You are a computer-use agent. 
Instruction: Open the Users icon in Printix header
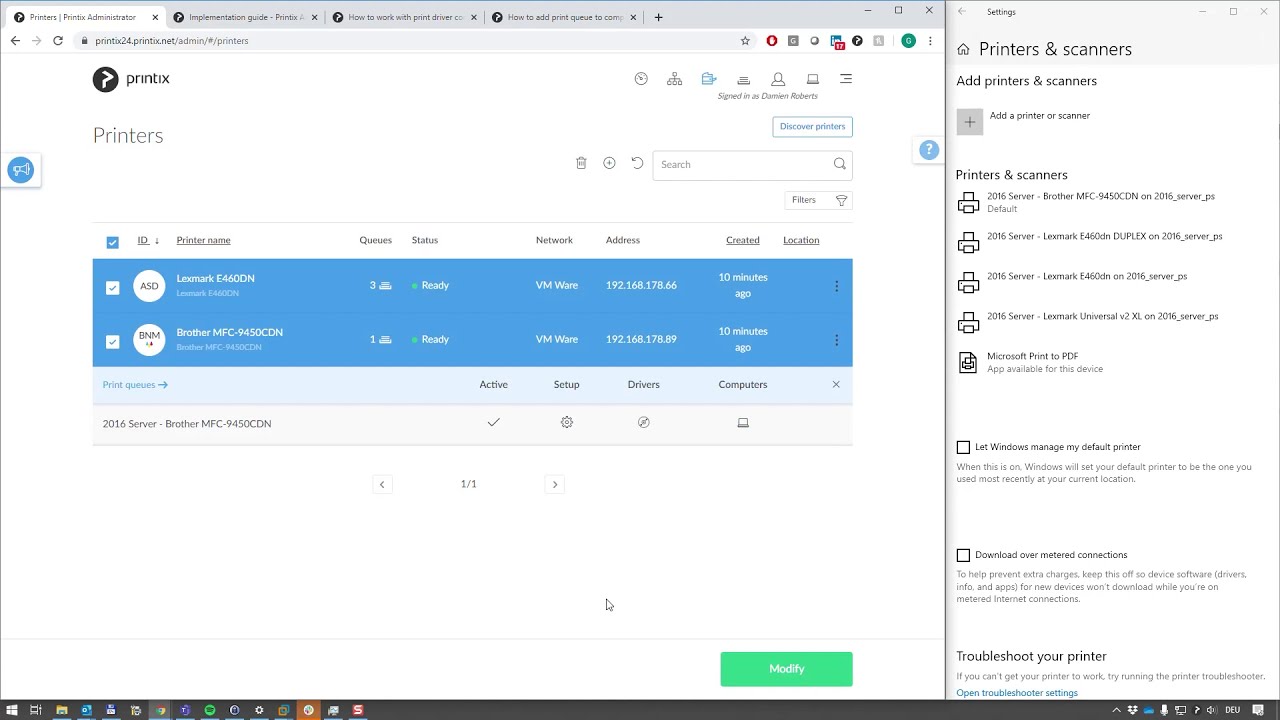tap(778, 79)
